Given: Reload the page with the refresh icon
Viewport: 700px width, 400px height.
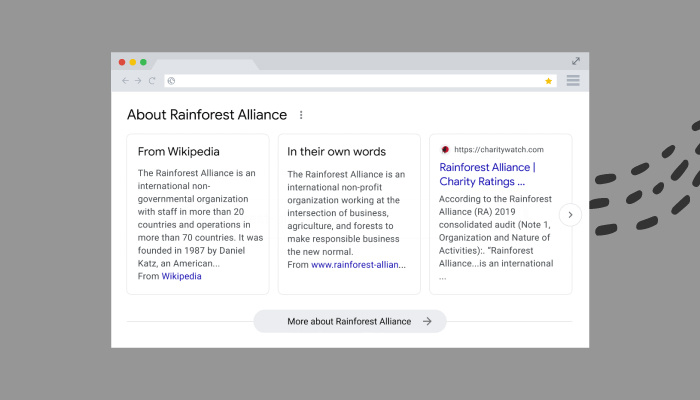Looking at the screenshot, I should (152, 81).
